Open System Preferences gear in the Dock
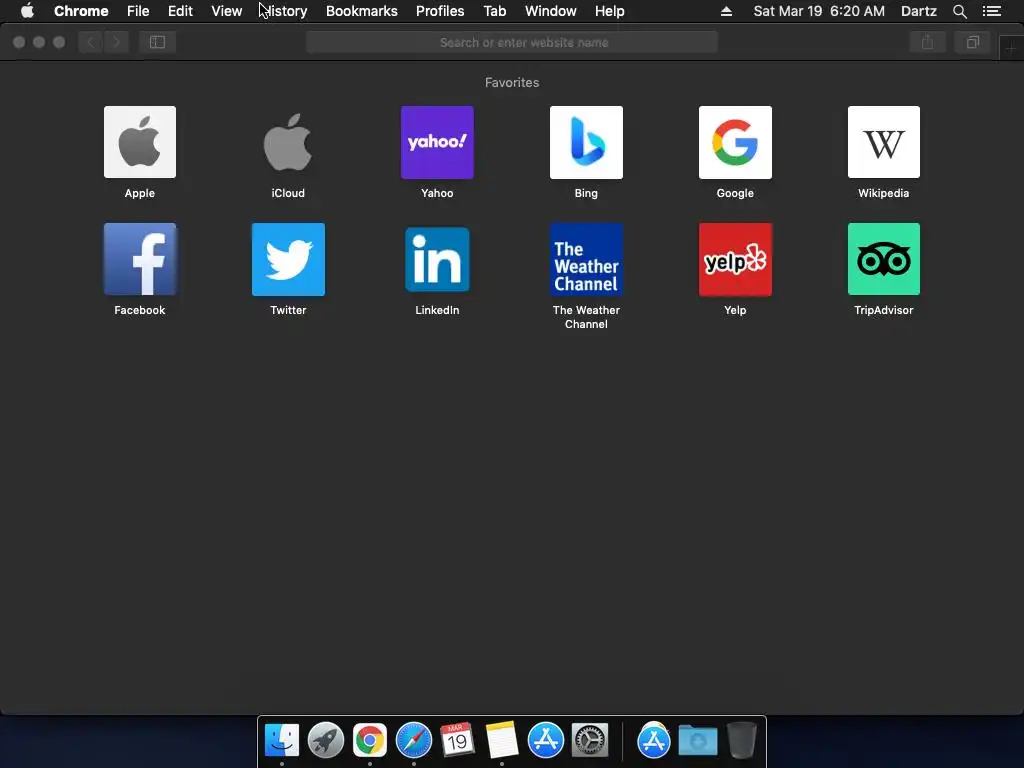This screenshot has width=1024, height=768. point(590,741)
